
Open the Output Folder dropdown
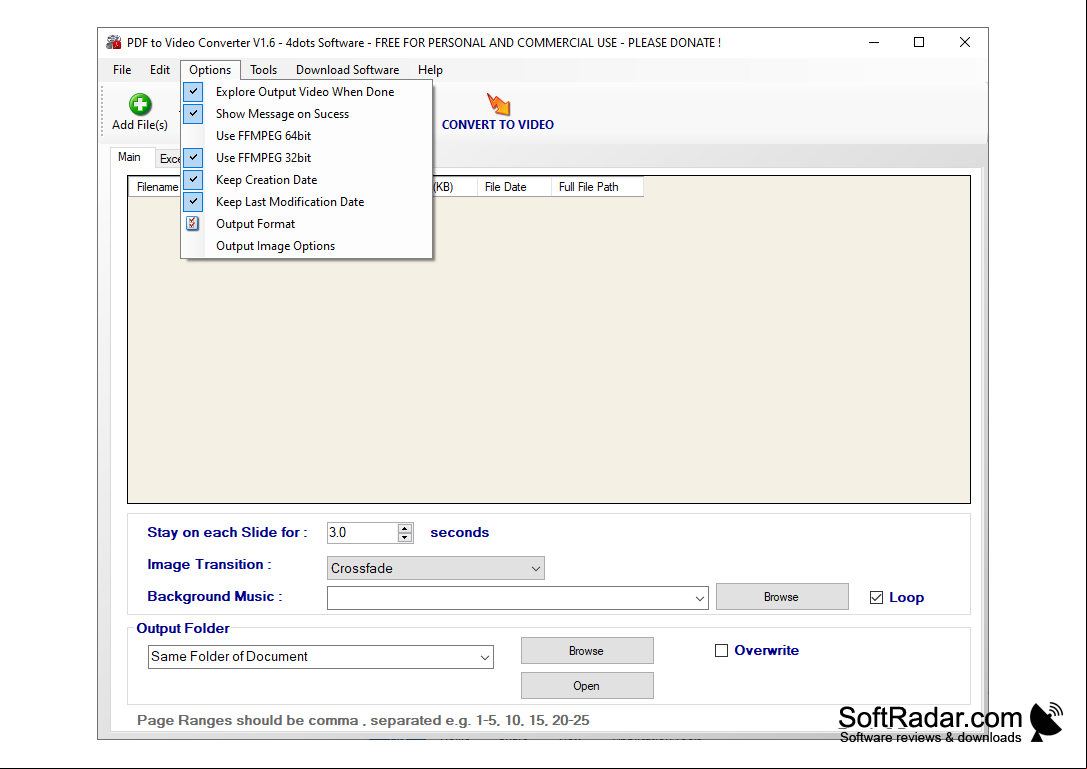[x=485, y=657]
